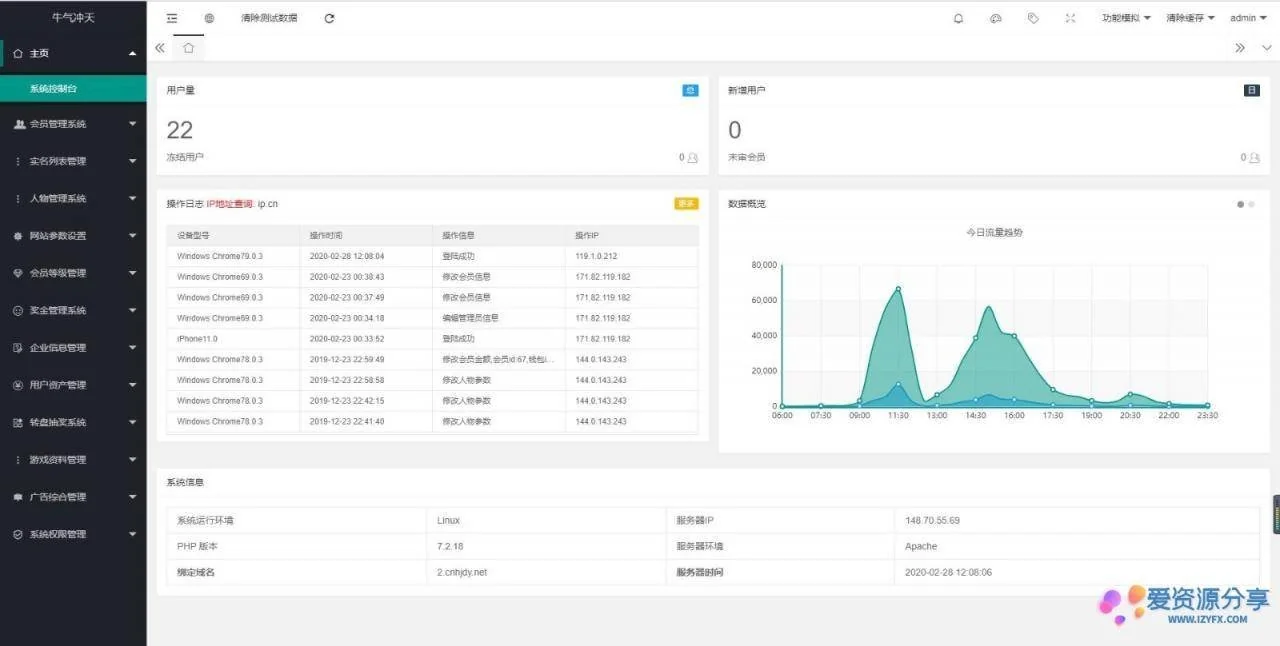Open the IP地址查询 link

pyautogui.click(x=229, y=204)
